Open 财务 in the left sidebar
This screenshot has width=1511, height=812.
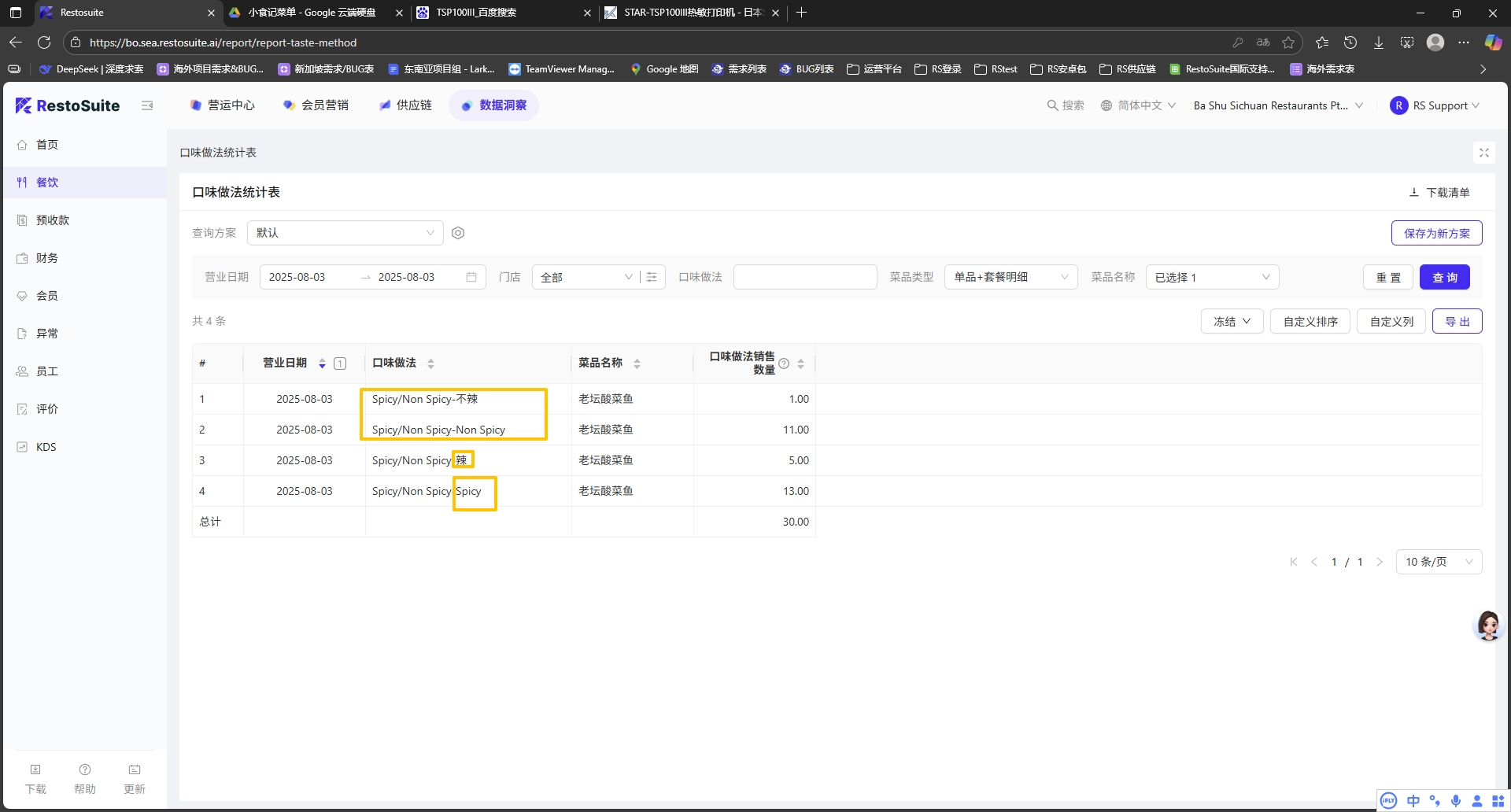tap(47, 258)
